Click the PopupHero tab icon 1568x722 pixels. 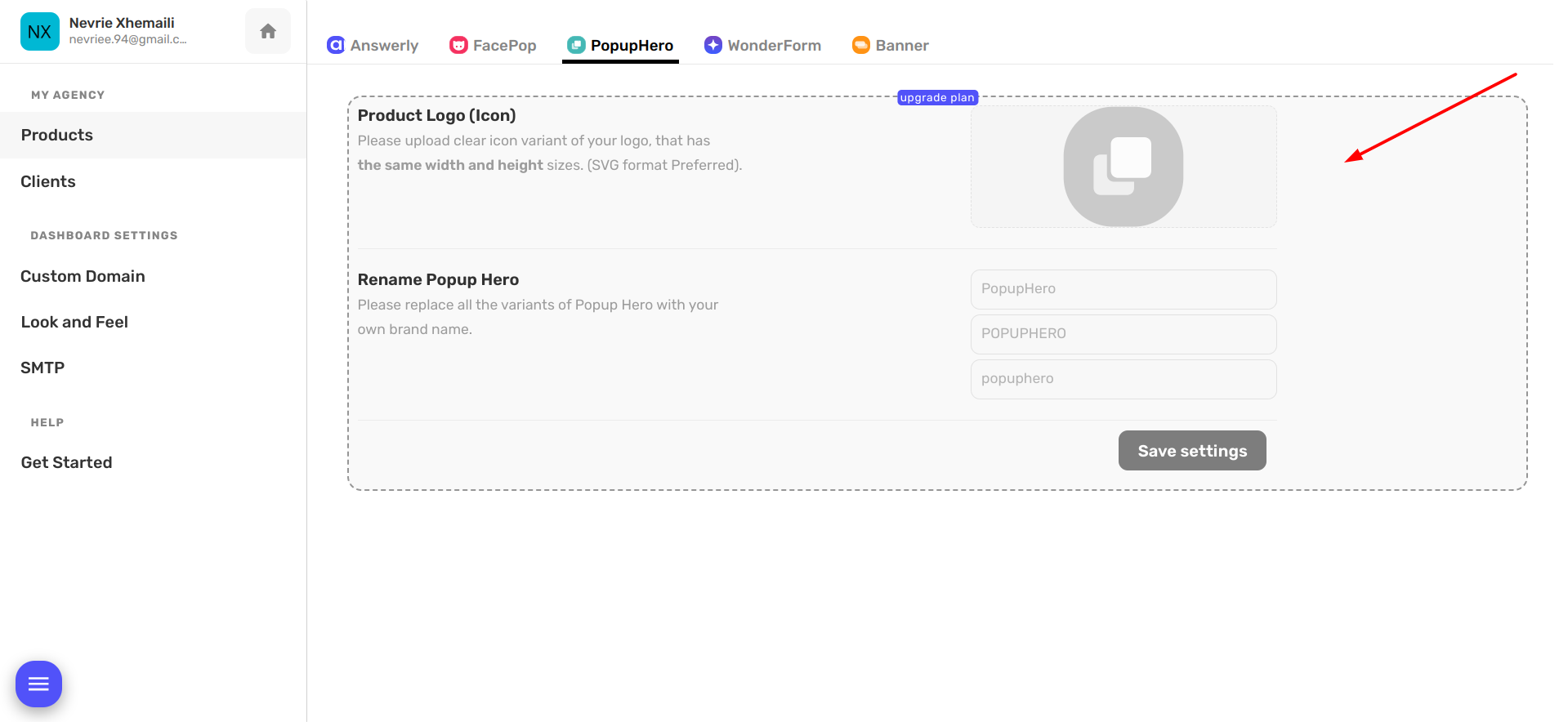pyautogui.click(x=576, y=45)
